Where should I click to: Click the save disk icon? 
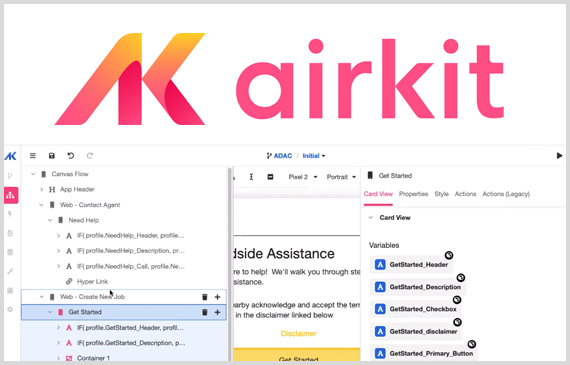pos(52,156)
